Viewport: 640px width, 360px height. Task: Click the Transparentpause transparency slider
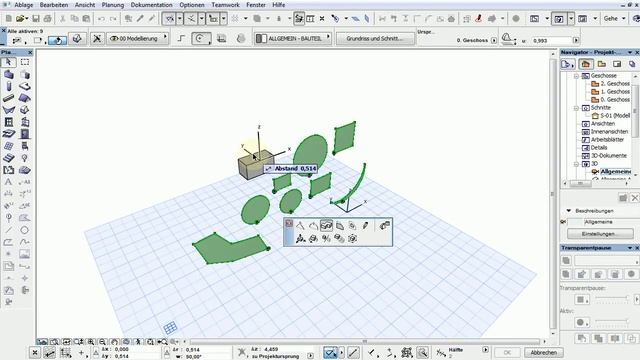coord(612,298)
